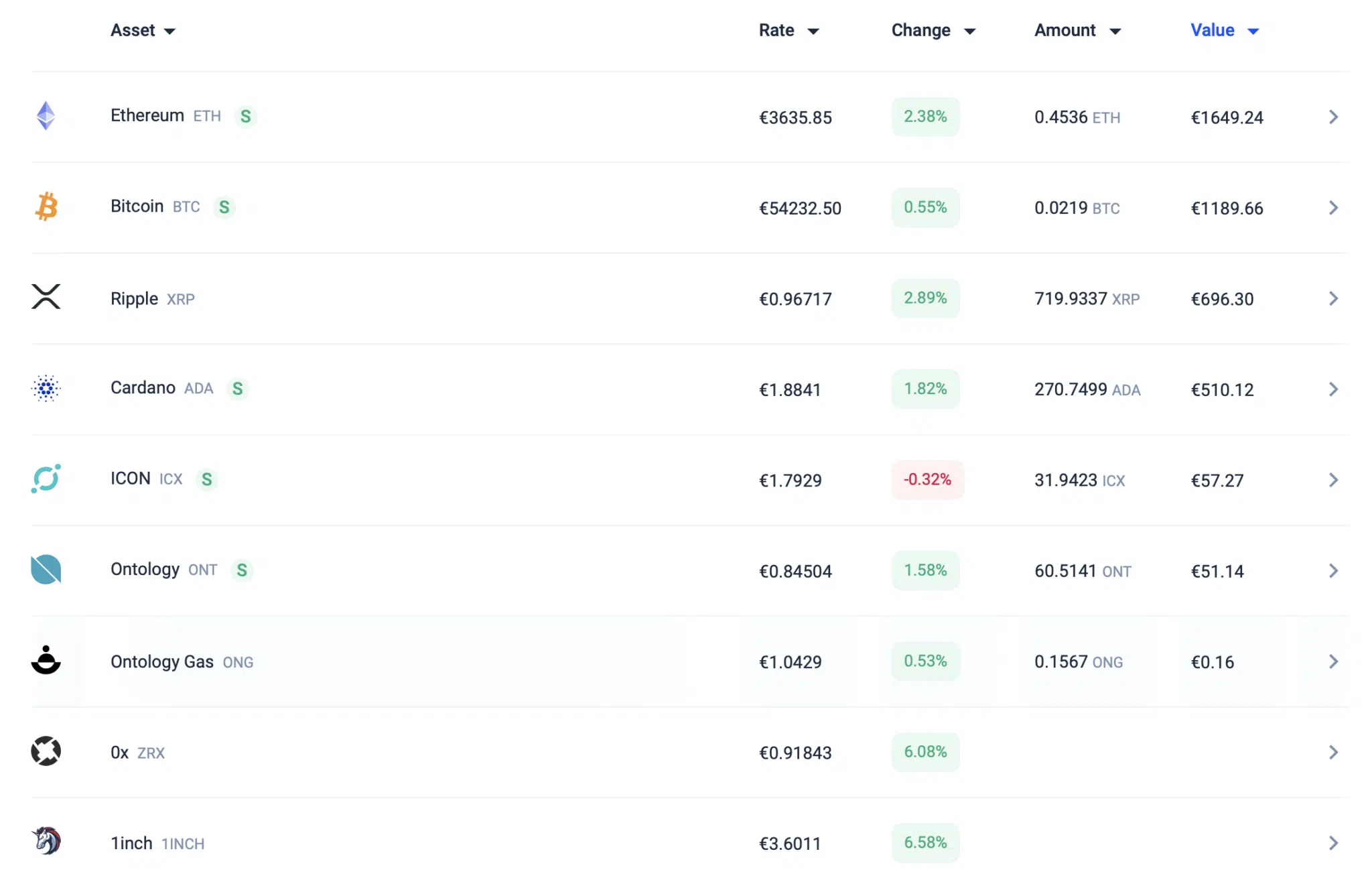
Task: Click the amount 60.5141 ONT
Action: click(x=1083, y=571)
